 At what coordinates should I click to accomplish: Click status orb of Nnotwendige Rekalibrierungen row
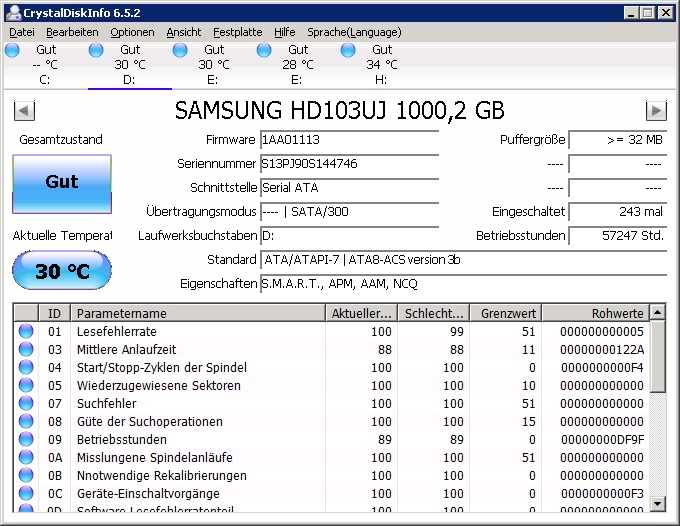tap(26, 475)
